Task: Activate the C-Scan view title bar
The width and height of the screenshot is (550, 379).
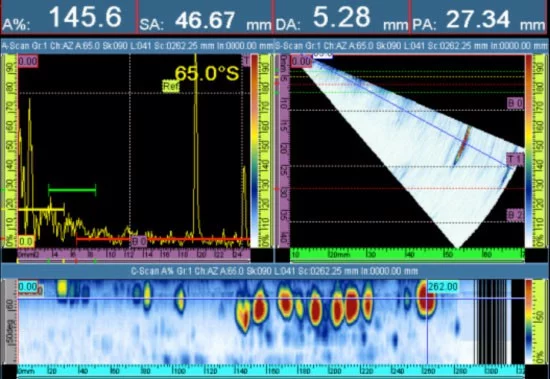Action: coord(274,271)
